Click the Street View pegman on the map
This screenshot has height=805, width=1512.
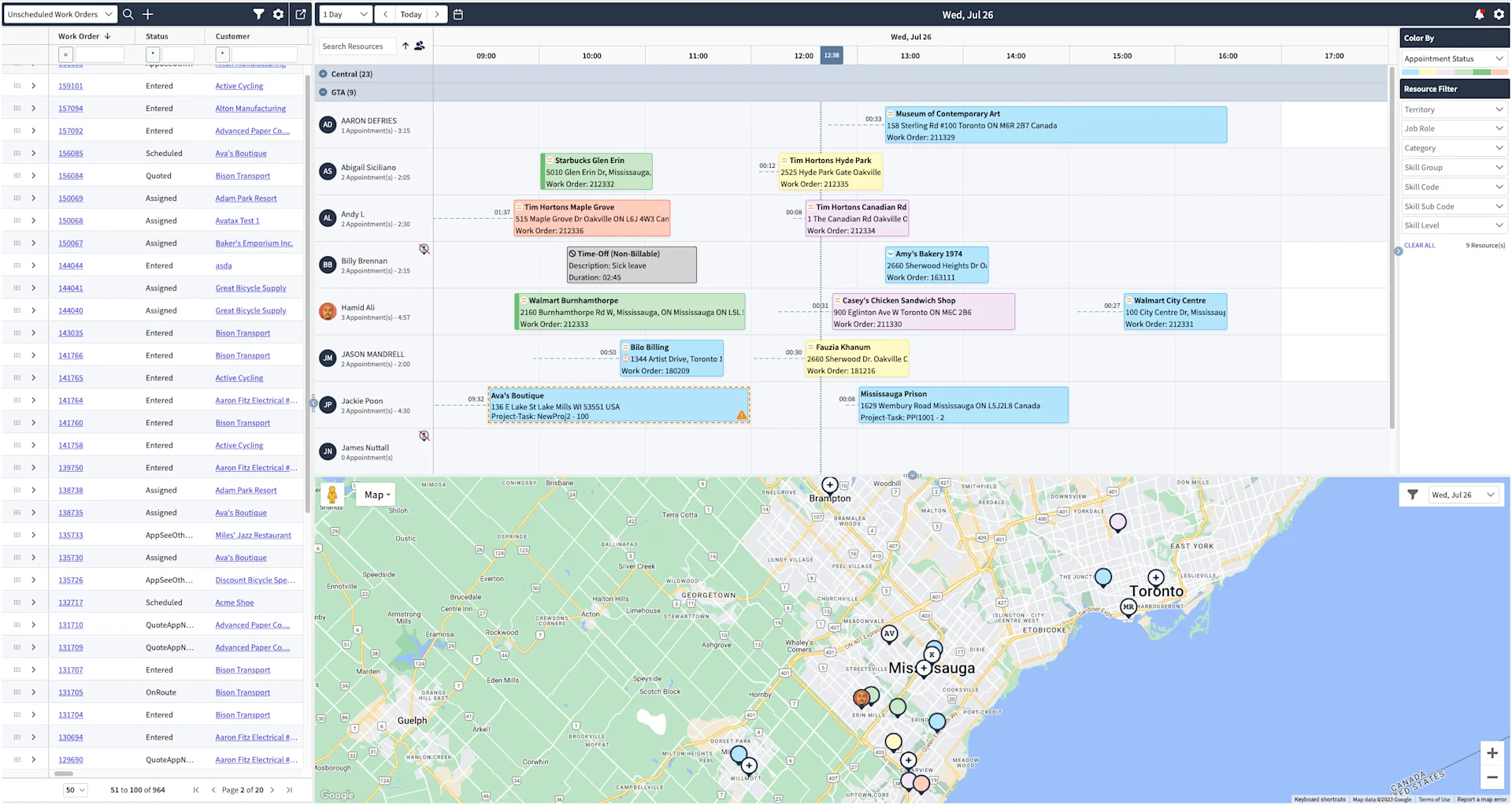tap(332, 495)
